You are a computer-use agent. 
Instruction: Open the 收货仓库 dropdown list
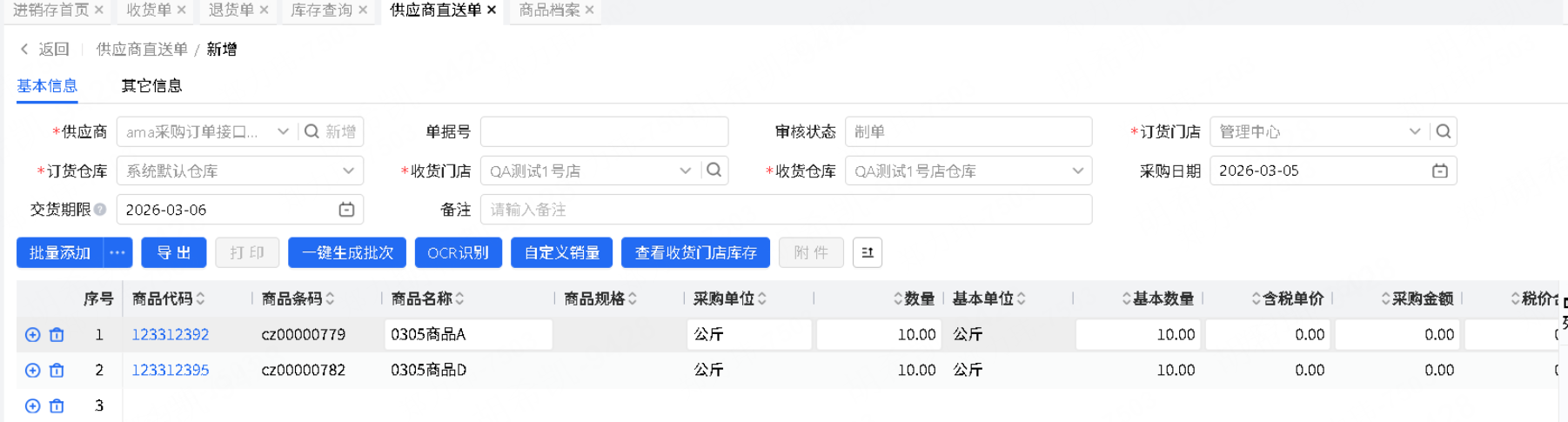point(1077,171)
